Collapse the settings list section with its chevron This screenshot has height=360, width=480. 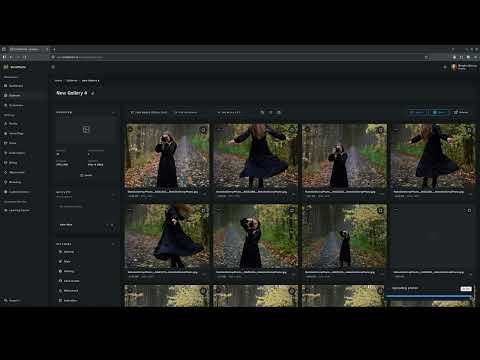click(113, 244)
